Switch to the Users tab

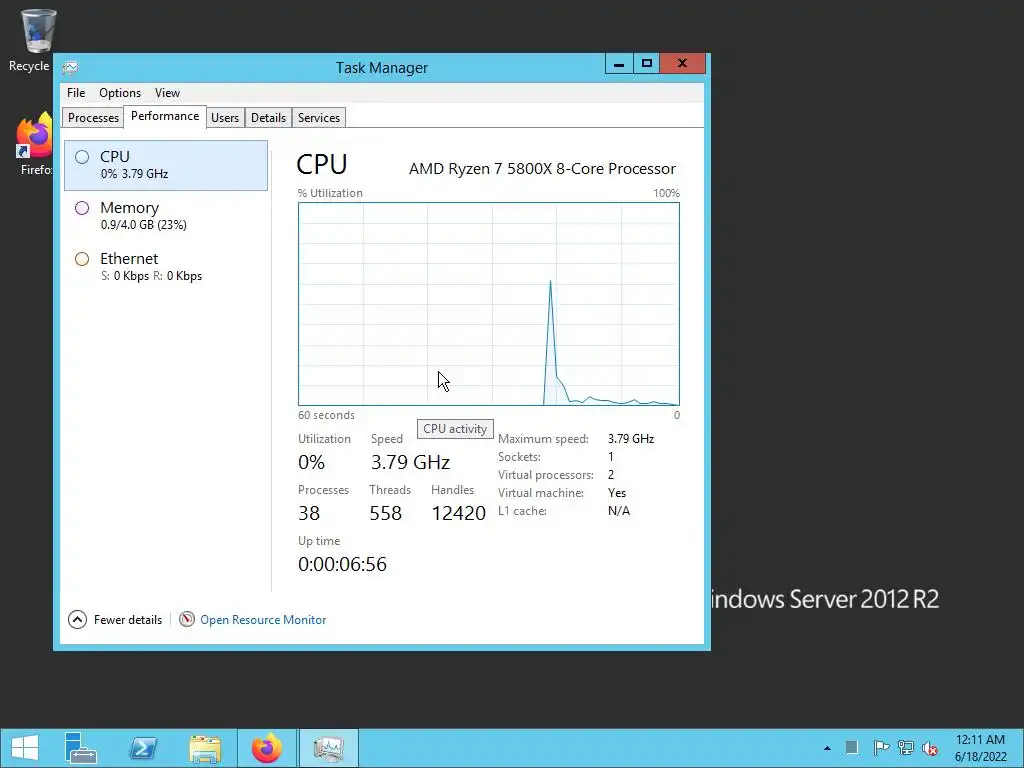pos(225,118)
